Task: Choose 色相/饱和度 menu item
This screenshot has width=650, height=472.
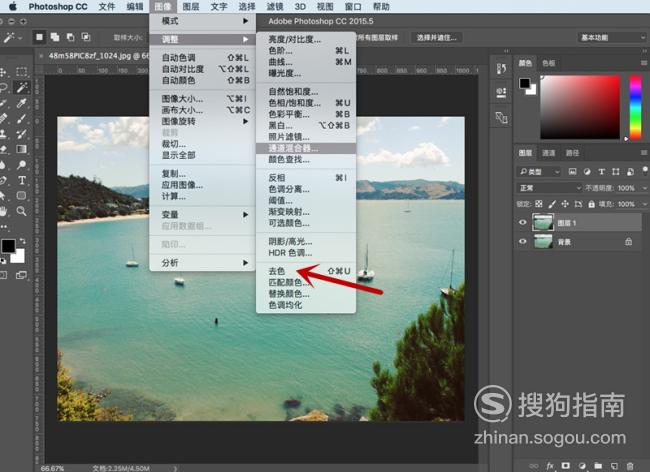Action: [x=306, y=103]
